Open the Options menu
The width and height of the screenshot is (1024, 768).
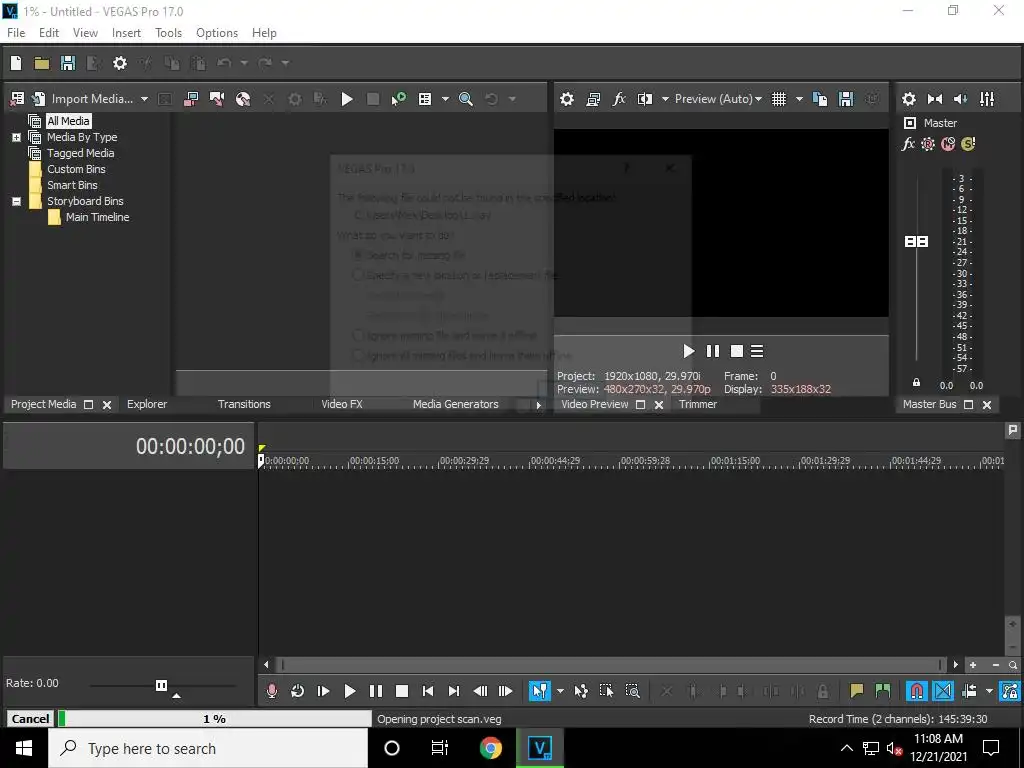(217, 33)
